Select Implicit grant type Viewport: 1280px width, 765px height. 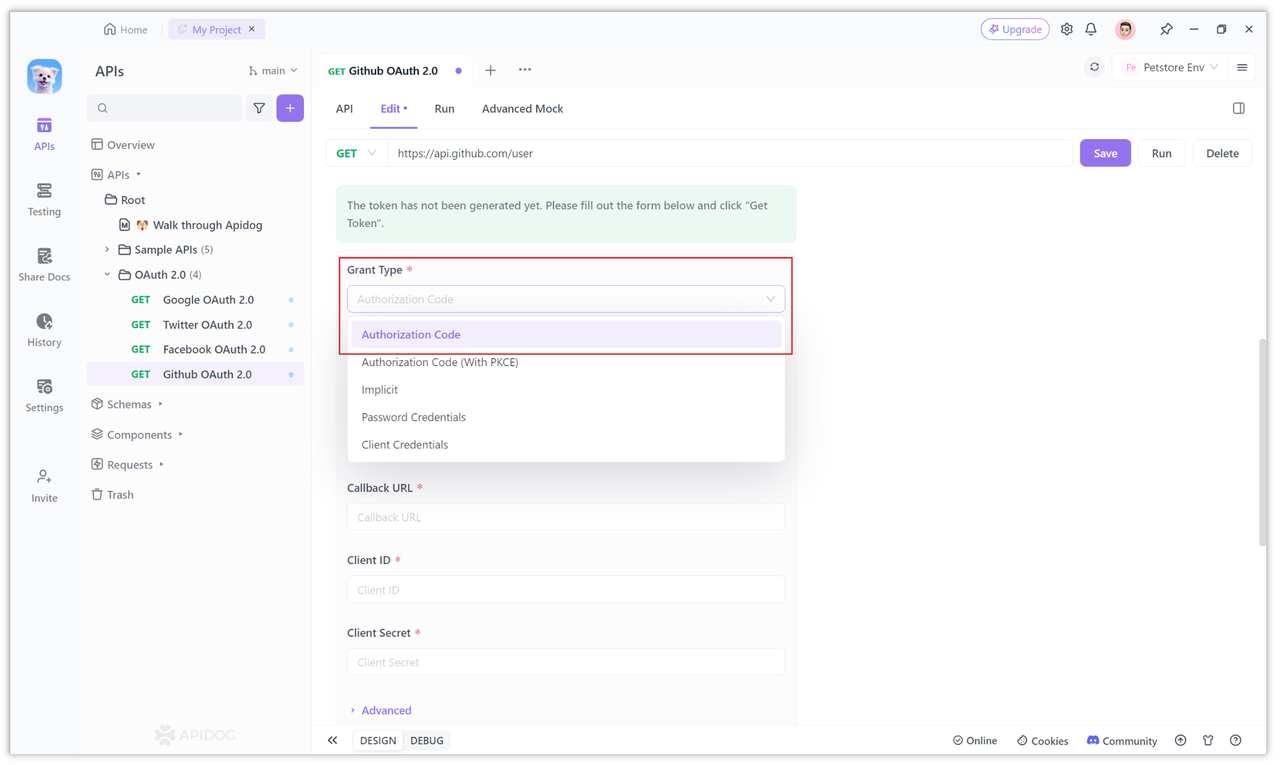coord(566,390)
